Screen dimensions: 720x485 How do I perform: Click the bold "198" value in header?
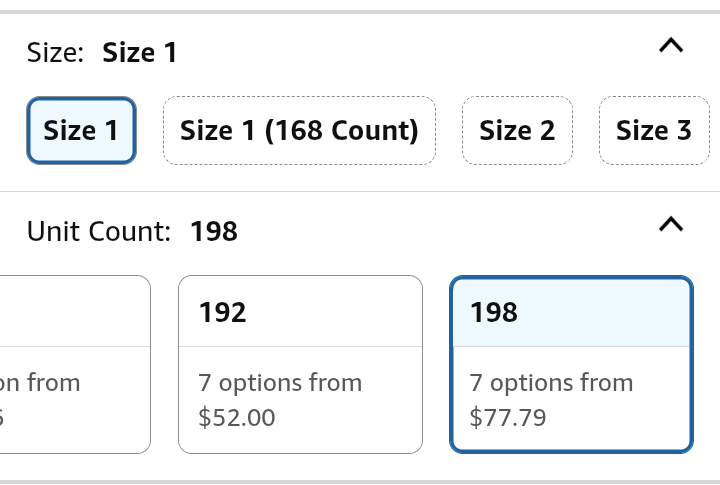[x=214, y=232]
